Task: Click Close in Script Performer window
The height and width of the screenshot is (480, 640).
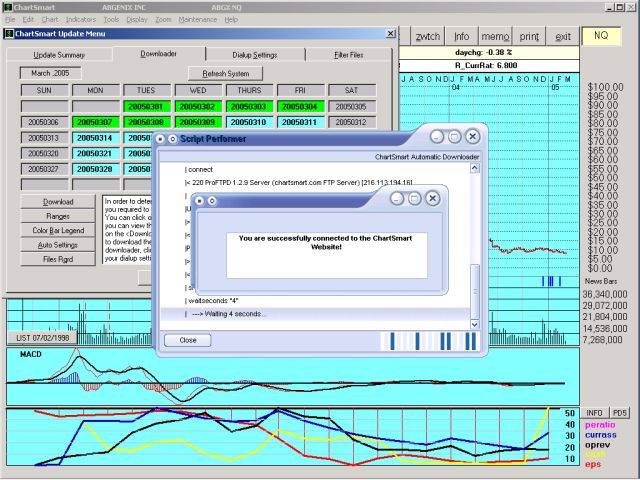Action: pos(188,340)
